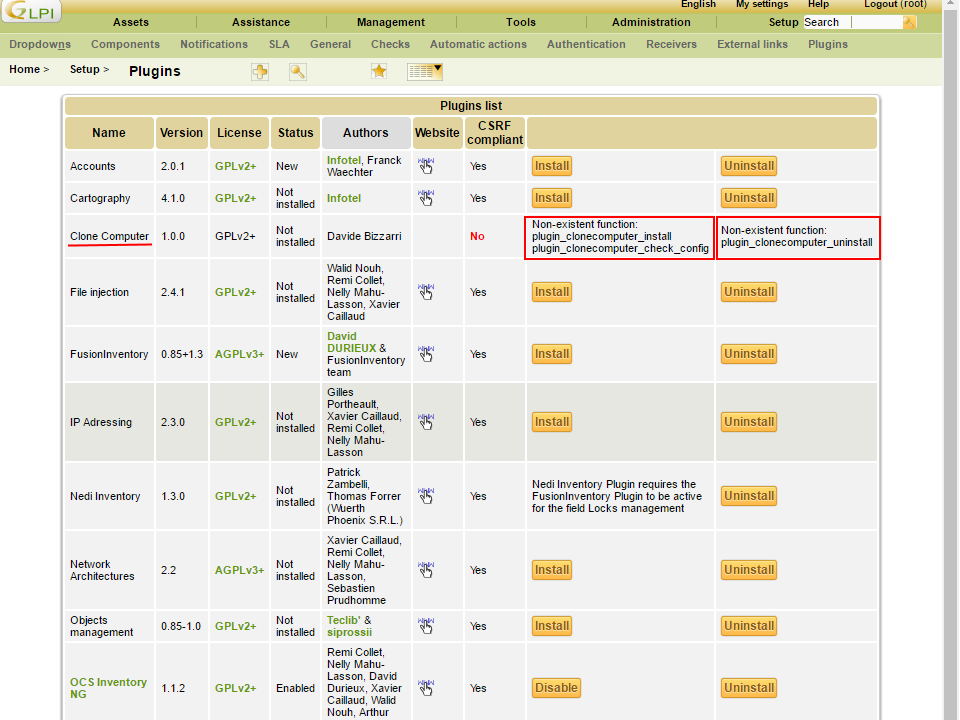Go to Components submenu
The height and width of the screenshot is (720, 960).
(126, 44)
